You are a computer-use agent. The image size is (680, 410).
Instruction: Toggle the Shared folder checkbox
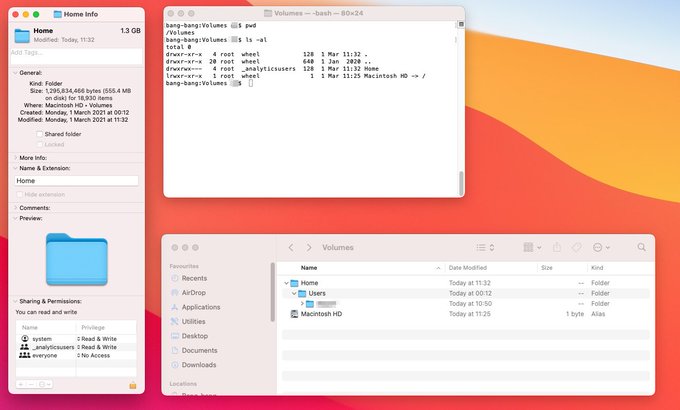pyautogui.click(x=39, y=134)
